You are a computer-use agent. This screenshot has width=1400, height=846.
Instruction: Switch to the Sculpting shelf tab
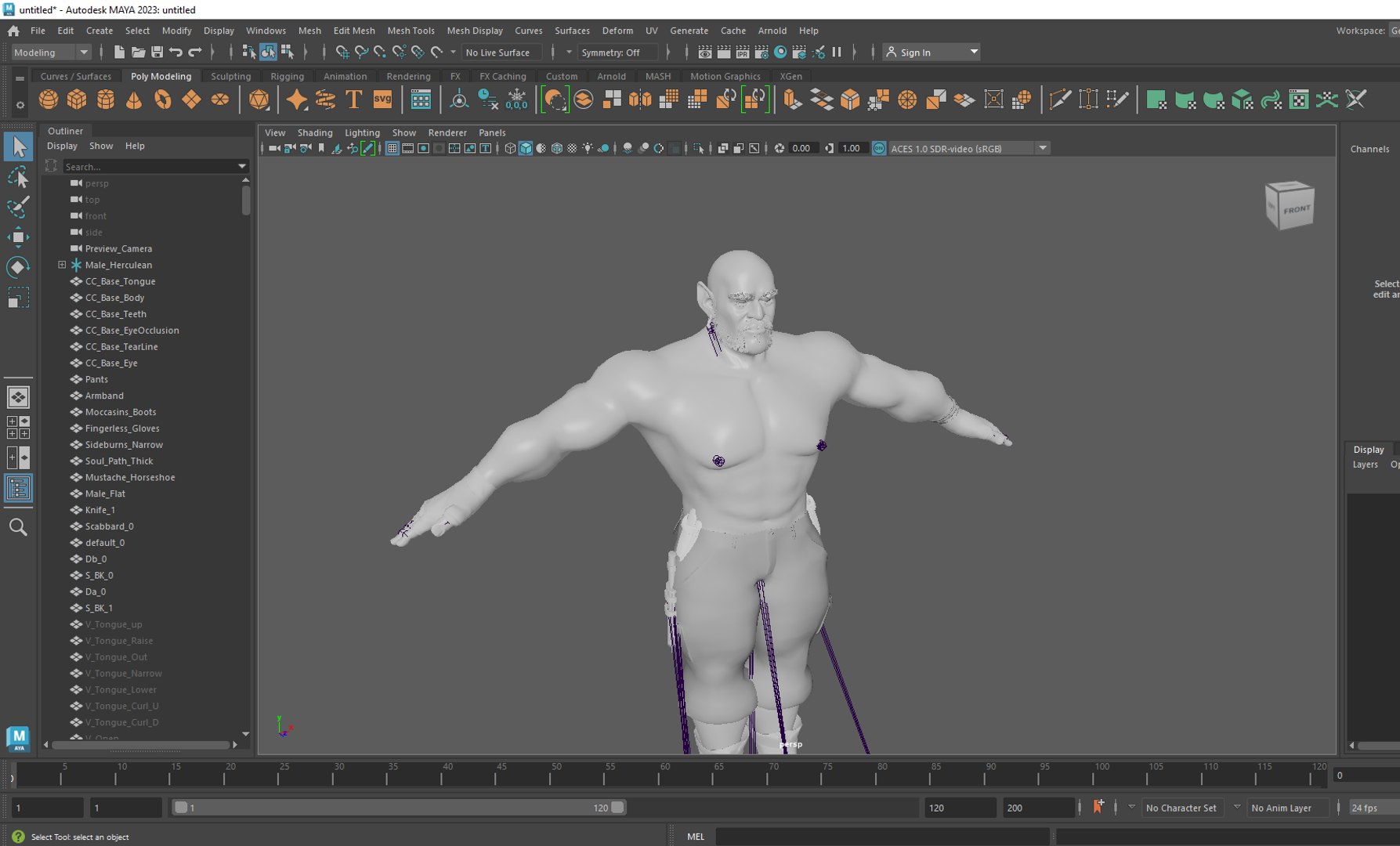pyautogui.click(x=230, y=76)
